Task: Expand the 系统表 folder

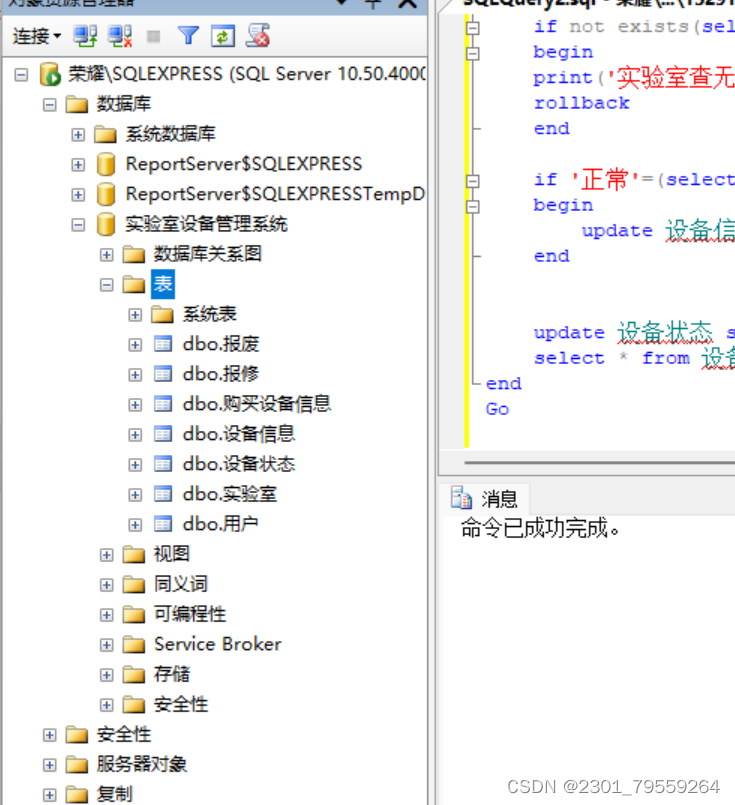Action: pyautogui.click(x=135, y=315)
